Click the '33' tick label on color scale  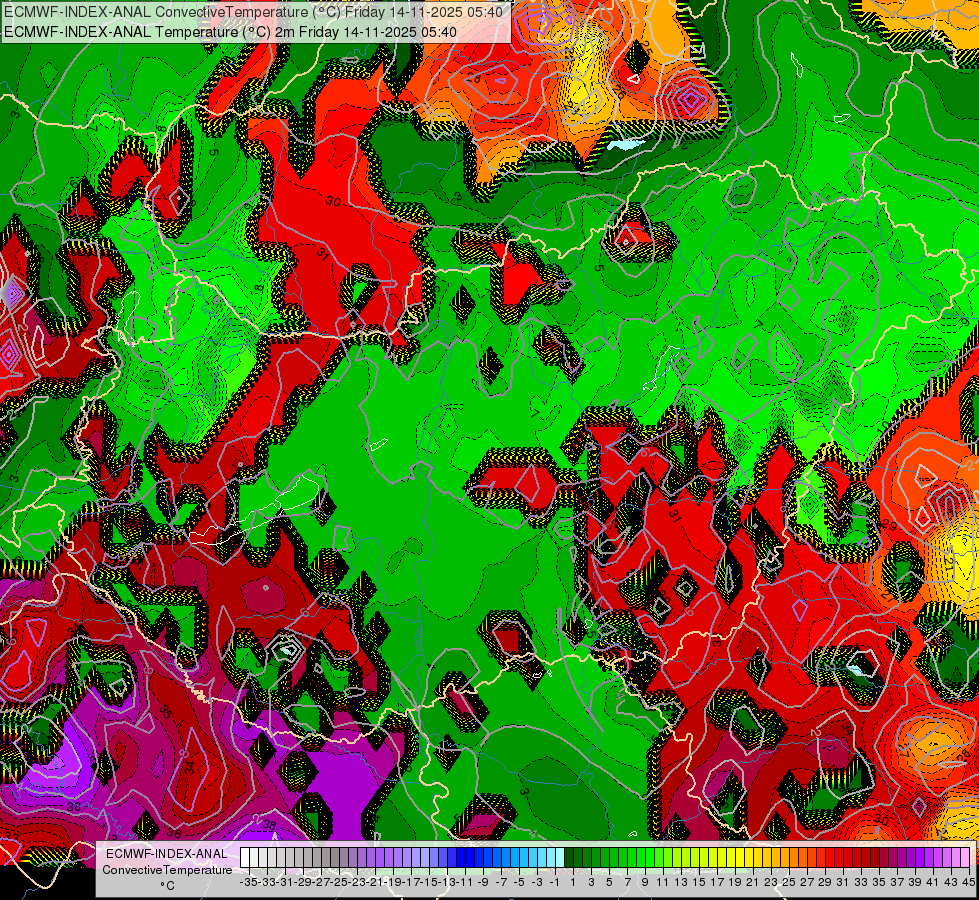861,882
